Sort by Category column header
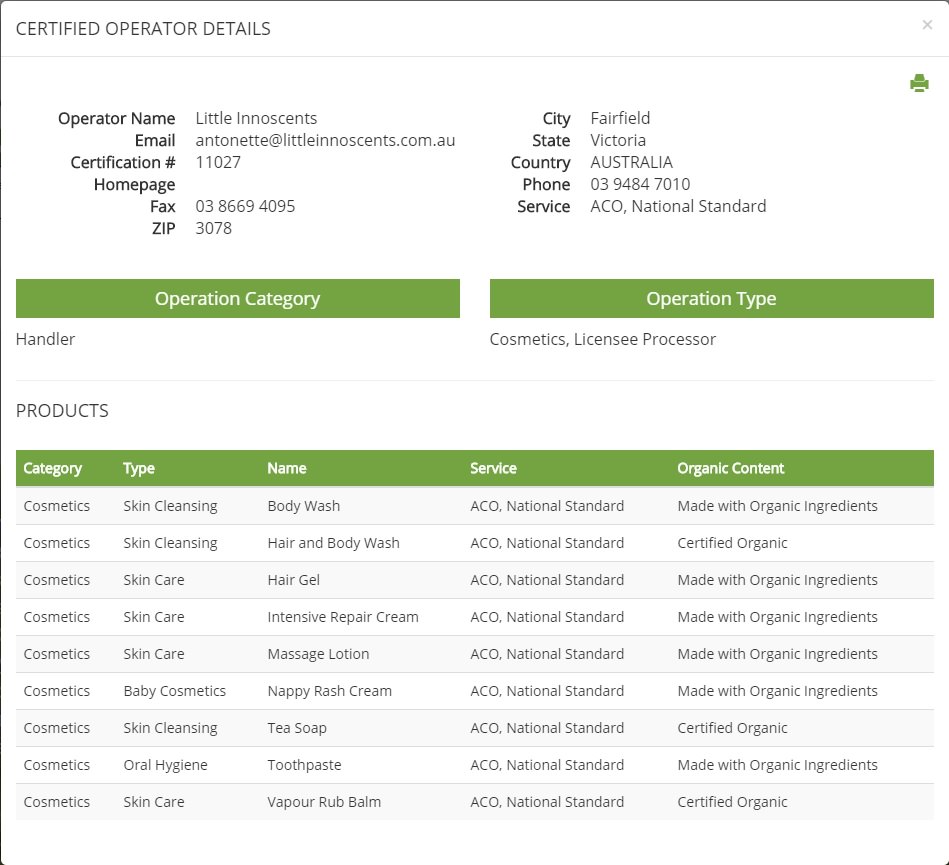949x865 pixels. pos(53,468)
